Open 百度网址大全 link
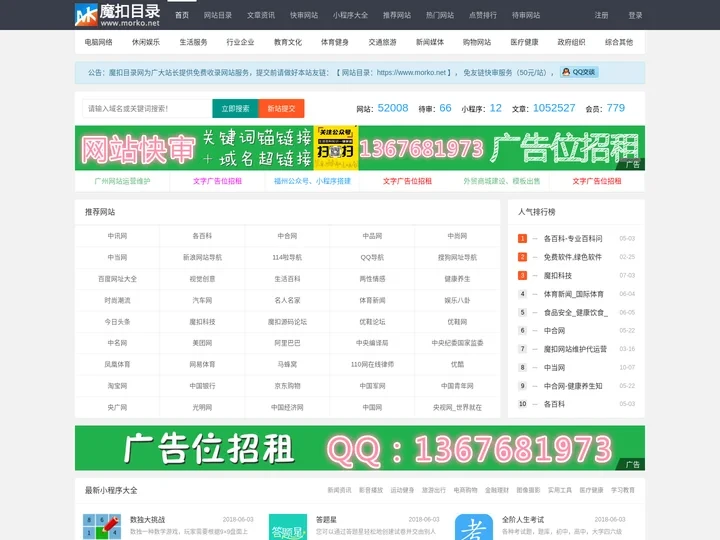 pyautogui.click(x=117, y=279)
